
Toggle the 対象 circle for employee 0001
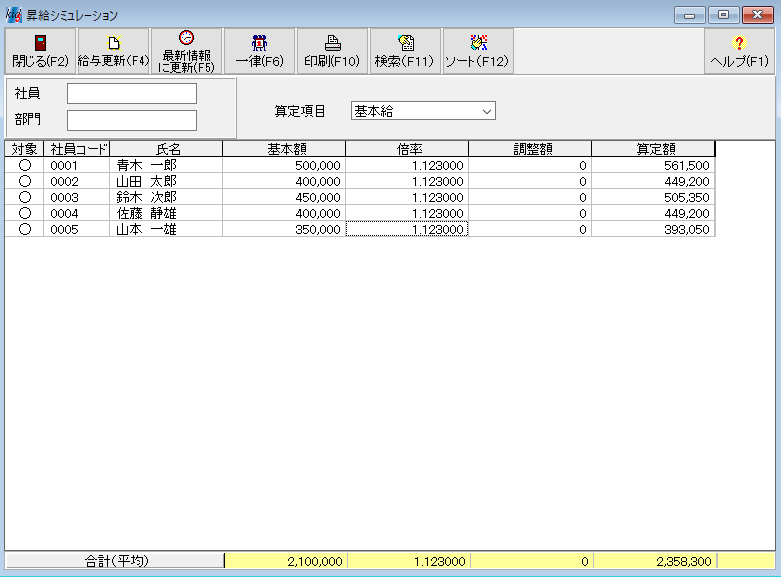pos(25,165)
